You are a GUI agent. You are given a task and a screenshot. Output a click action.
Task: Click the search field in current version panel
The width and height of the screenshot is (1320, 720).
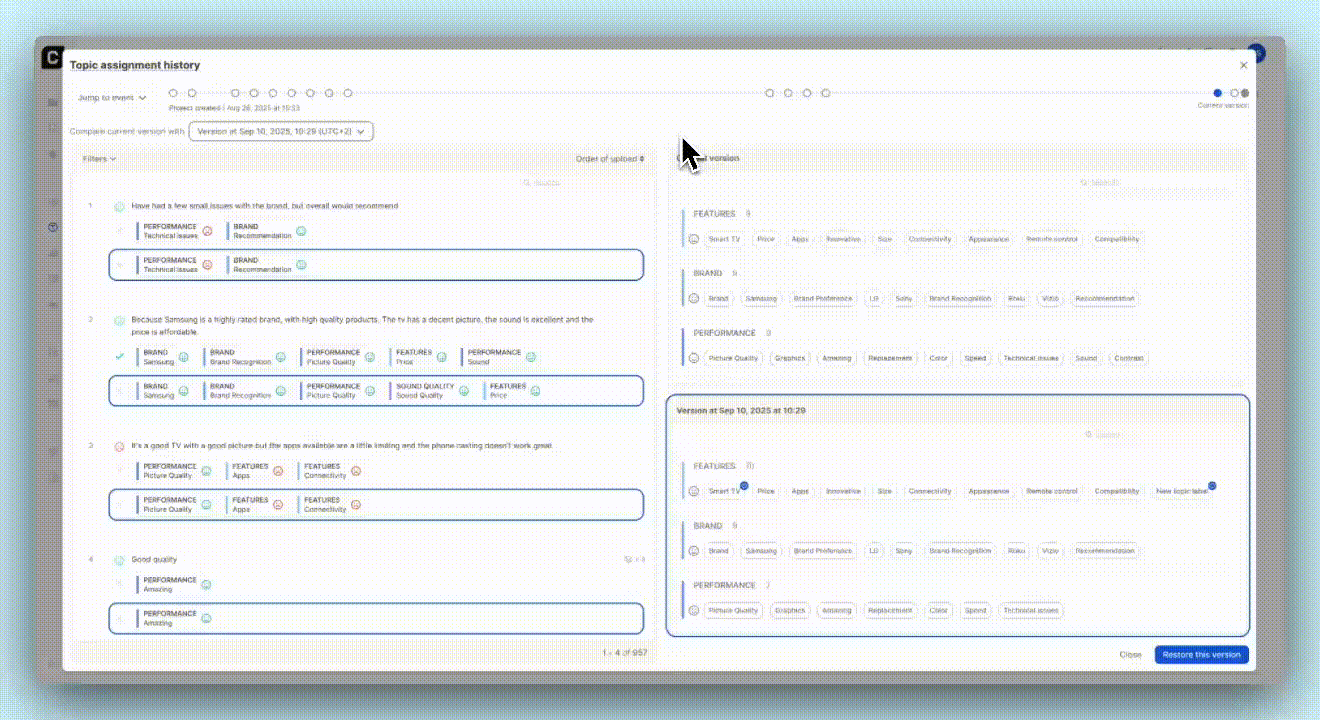[x=1102, y=183]
